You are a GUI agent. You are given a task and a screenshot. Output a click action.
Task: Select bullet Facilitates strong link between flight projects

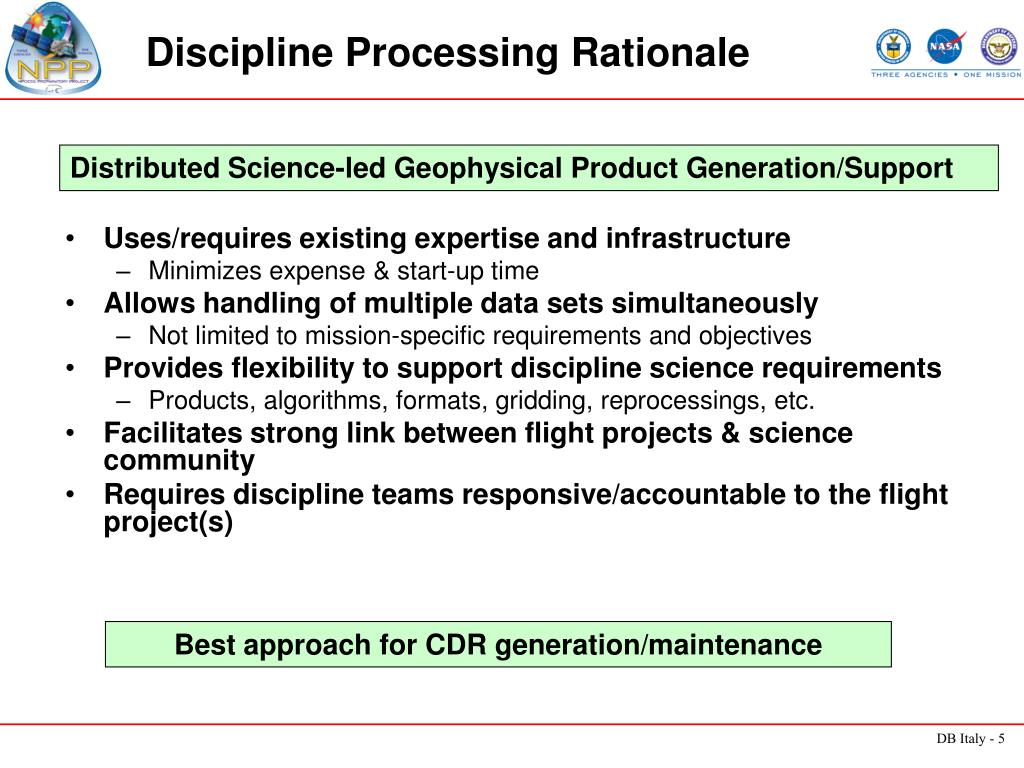coord(478,447)
